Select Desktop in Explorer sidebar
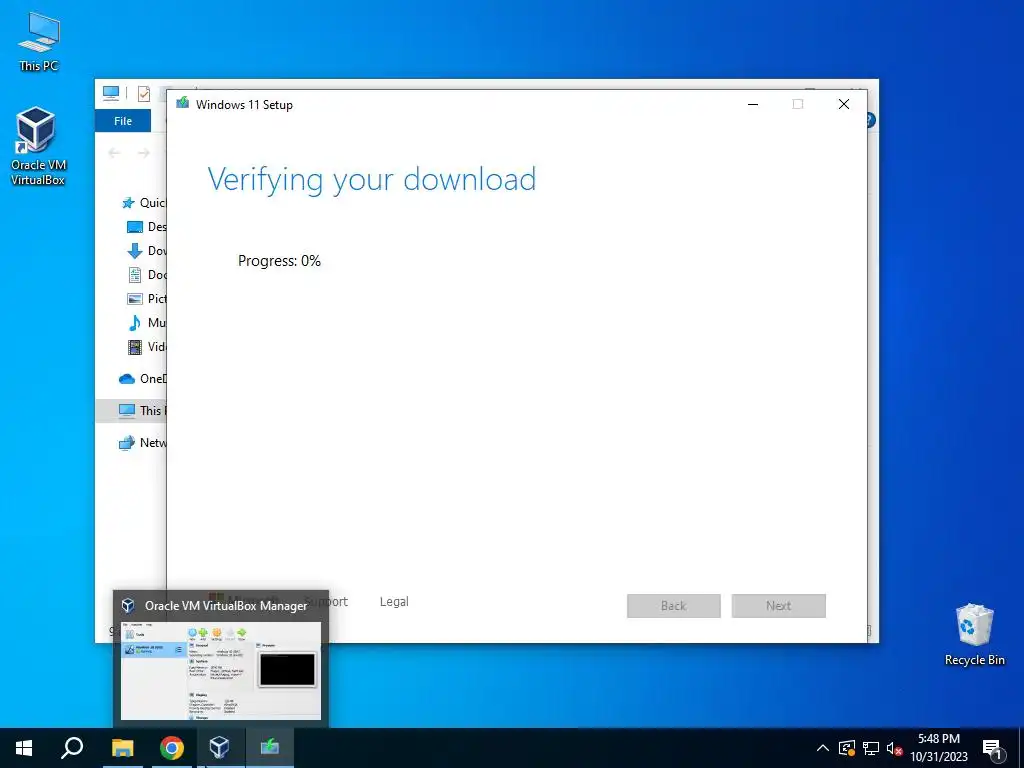This screenshot has height=768, width=1024. click(146, 227)
